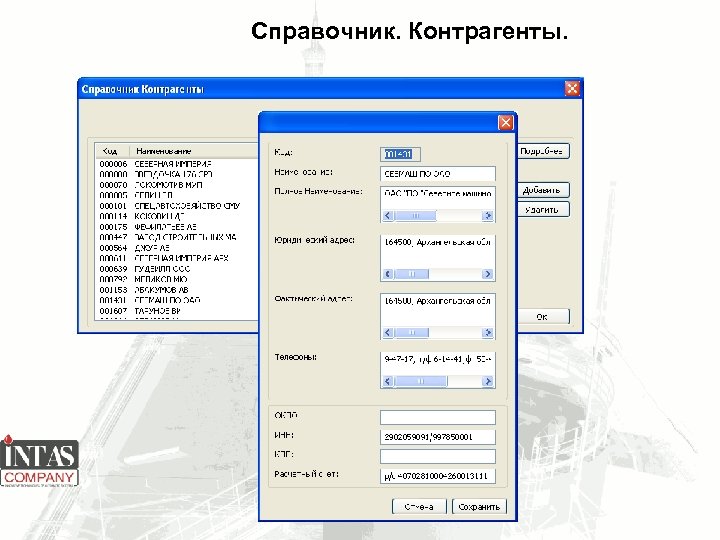Click the Расчетный счет input field
The image size is (720, 540).
coord(438,476)
